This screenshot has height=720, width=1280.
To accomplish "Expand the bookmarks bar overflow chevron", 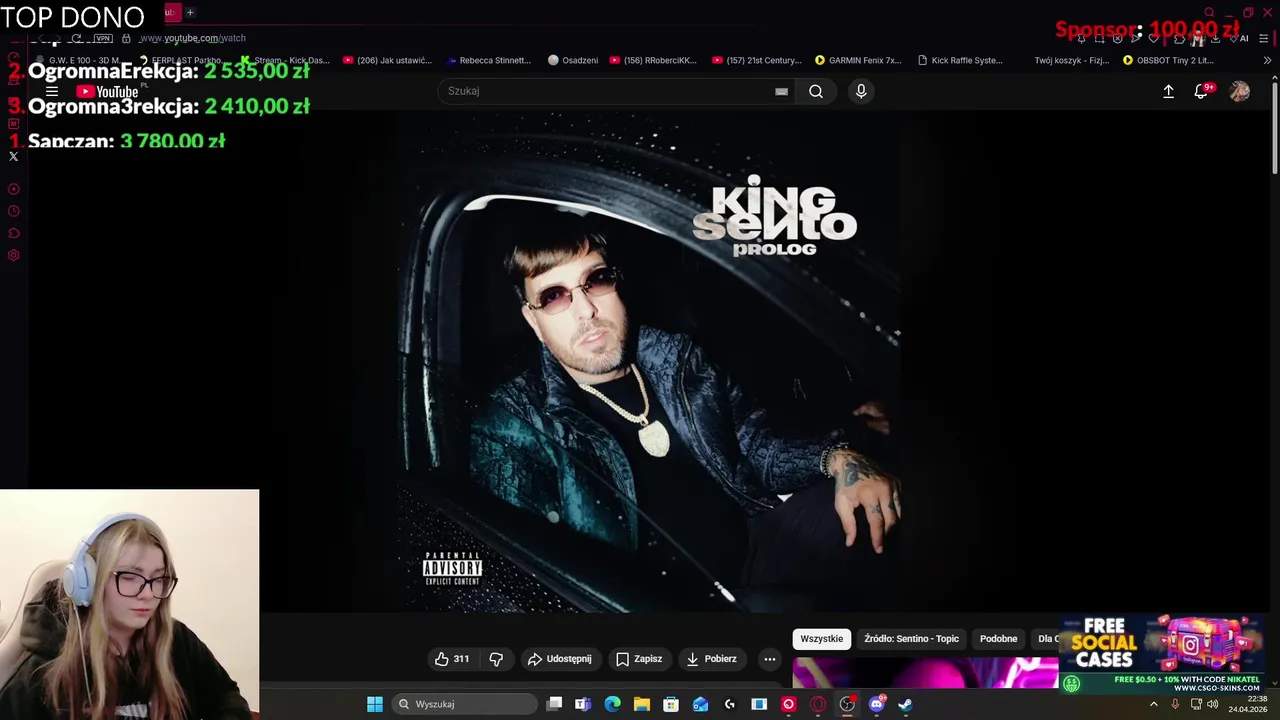I will click(x=1268, y=60).
